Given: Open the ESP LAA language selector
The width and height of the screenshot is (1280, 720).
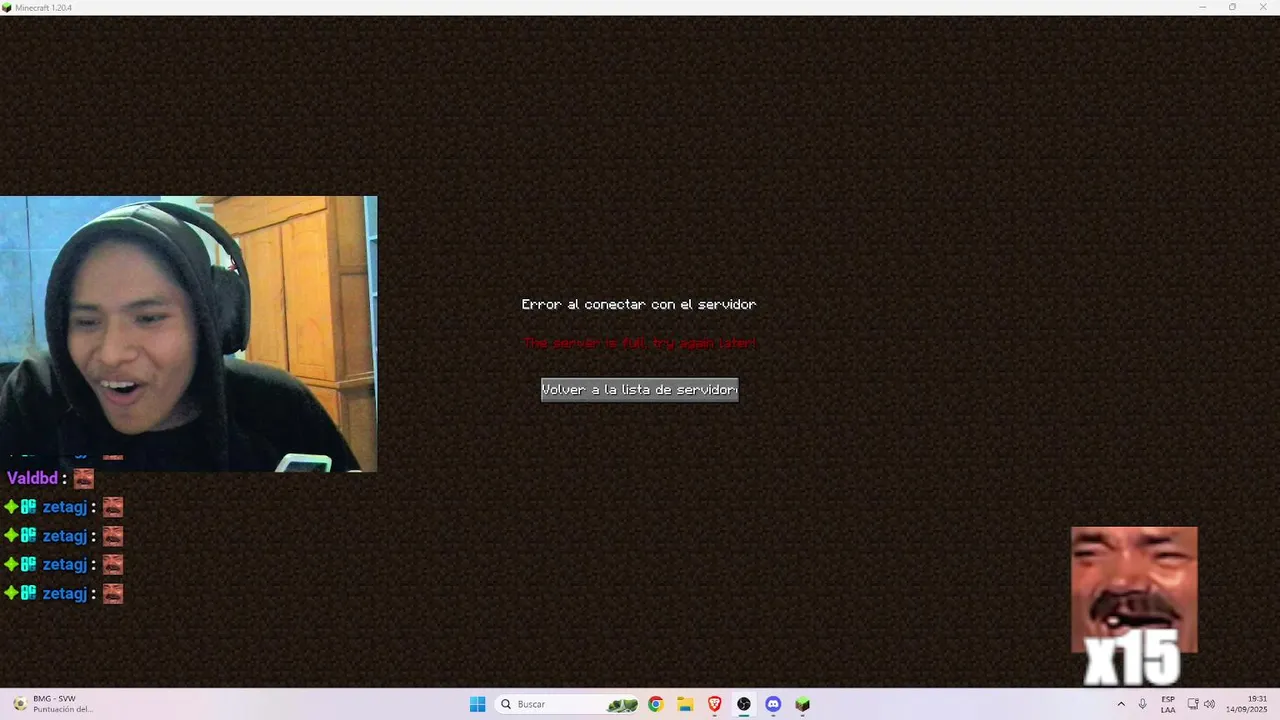Looking at the screenshot, I should point(1168,704).
